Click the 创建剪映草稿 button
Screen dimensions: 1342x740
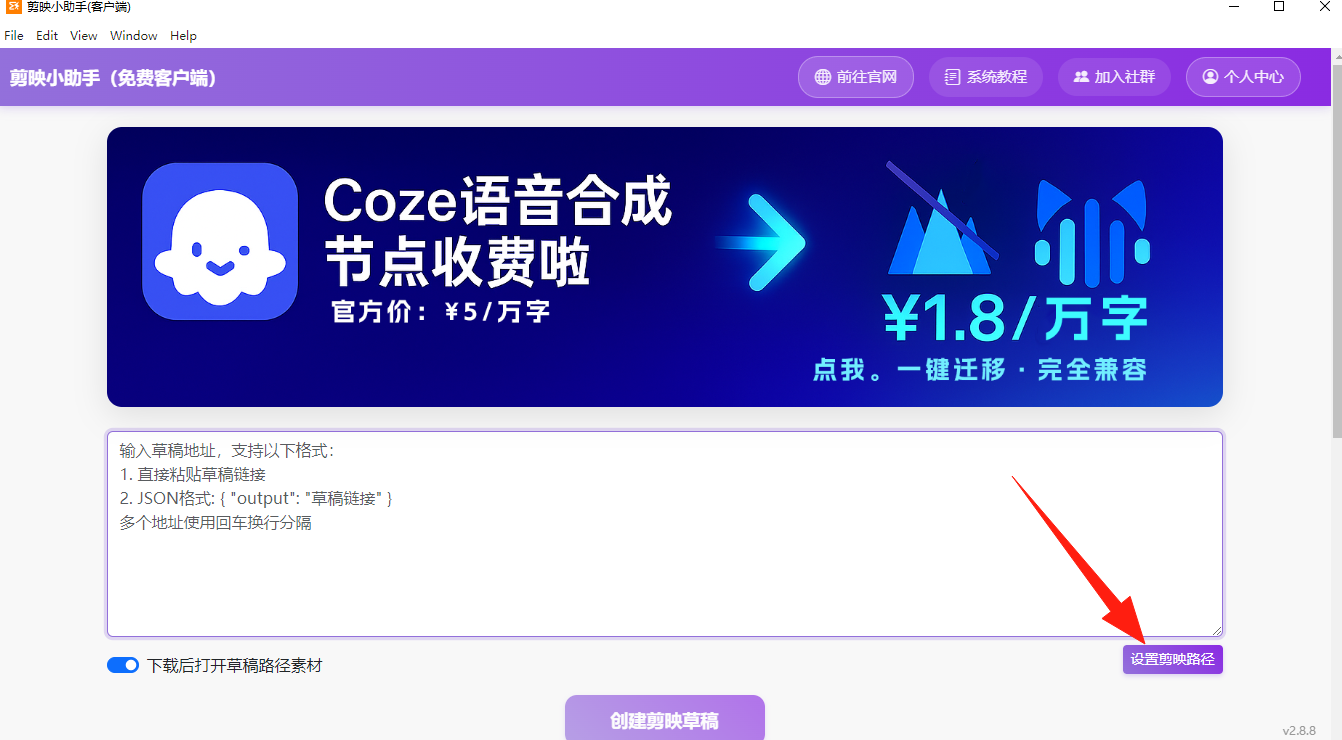(x=664, y=718)
